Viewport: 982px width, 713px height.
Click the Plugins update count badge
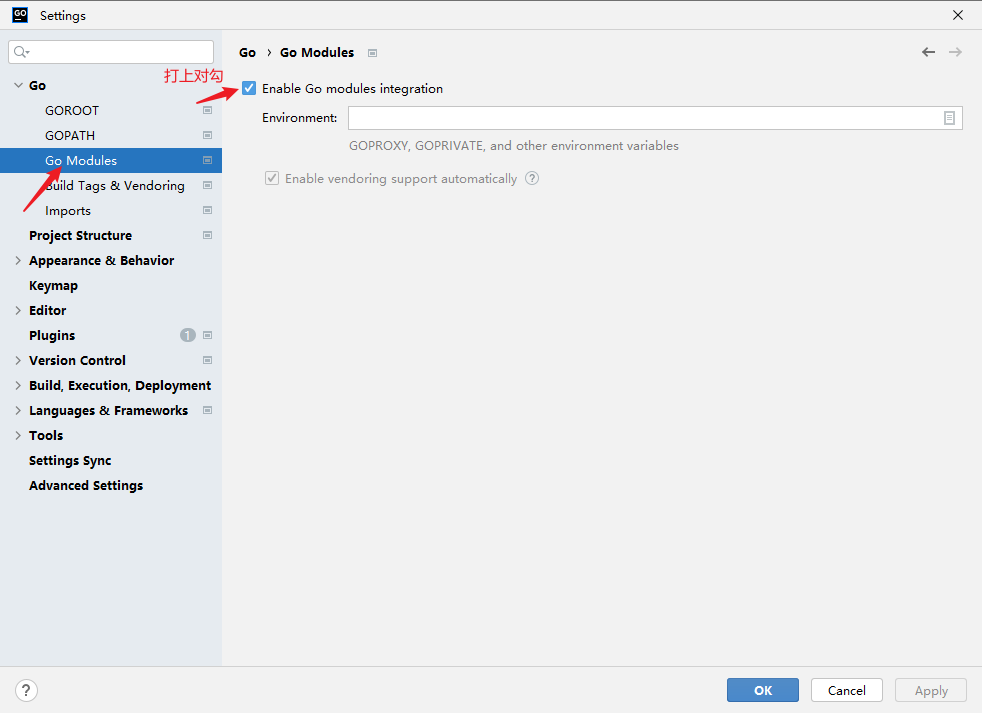(x=188, y=335)
